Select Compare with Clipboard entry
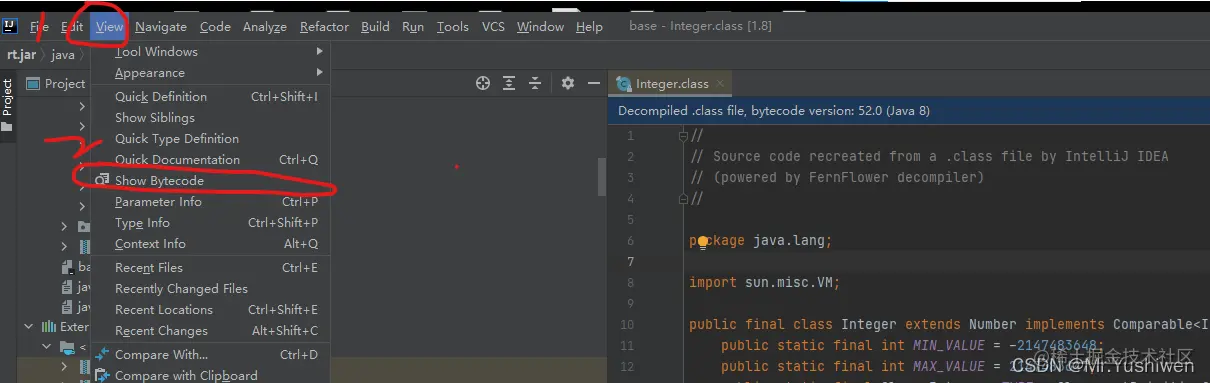 pyautogui.click(x=210, y=376)
